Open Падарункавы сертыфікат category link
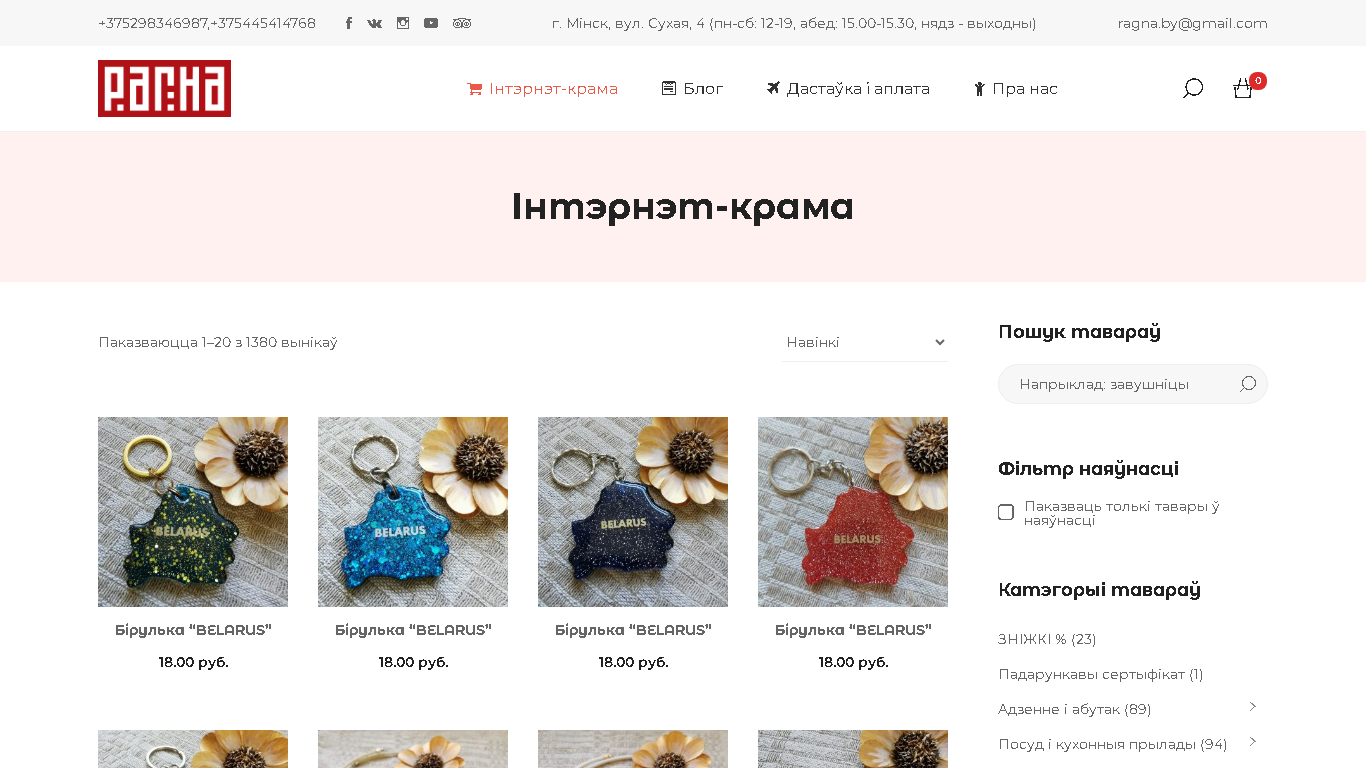The width and height of the screenshot is (1366, 768). pyautogui.click(x=1100, y=674)
